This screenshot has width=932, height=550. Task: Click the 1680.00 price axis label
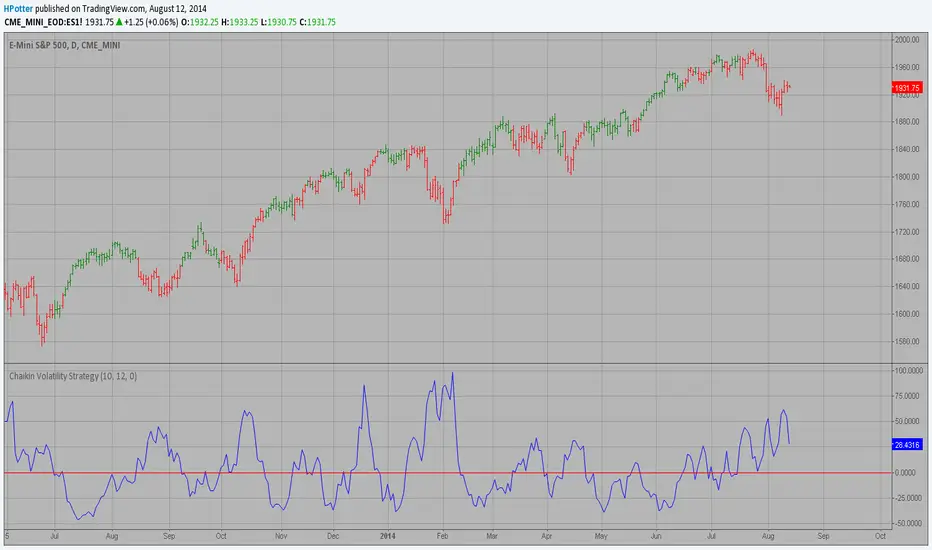tap(908, 259)
